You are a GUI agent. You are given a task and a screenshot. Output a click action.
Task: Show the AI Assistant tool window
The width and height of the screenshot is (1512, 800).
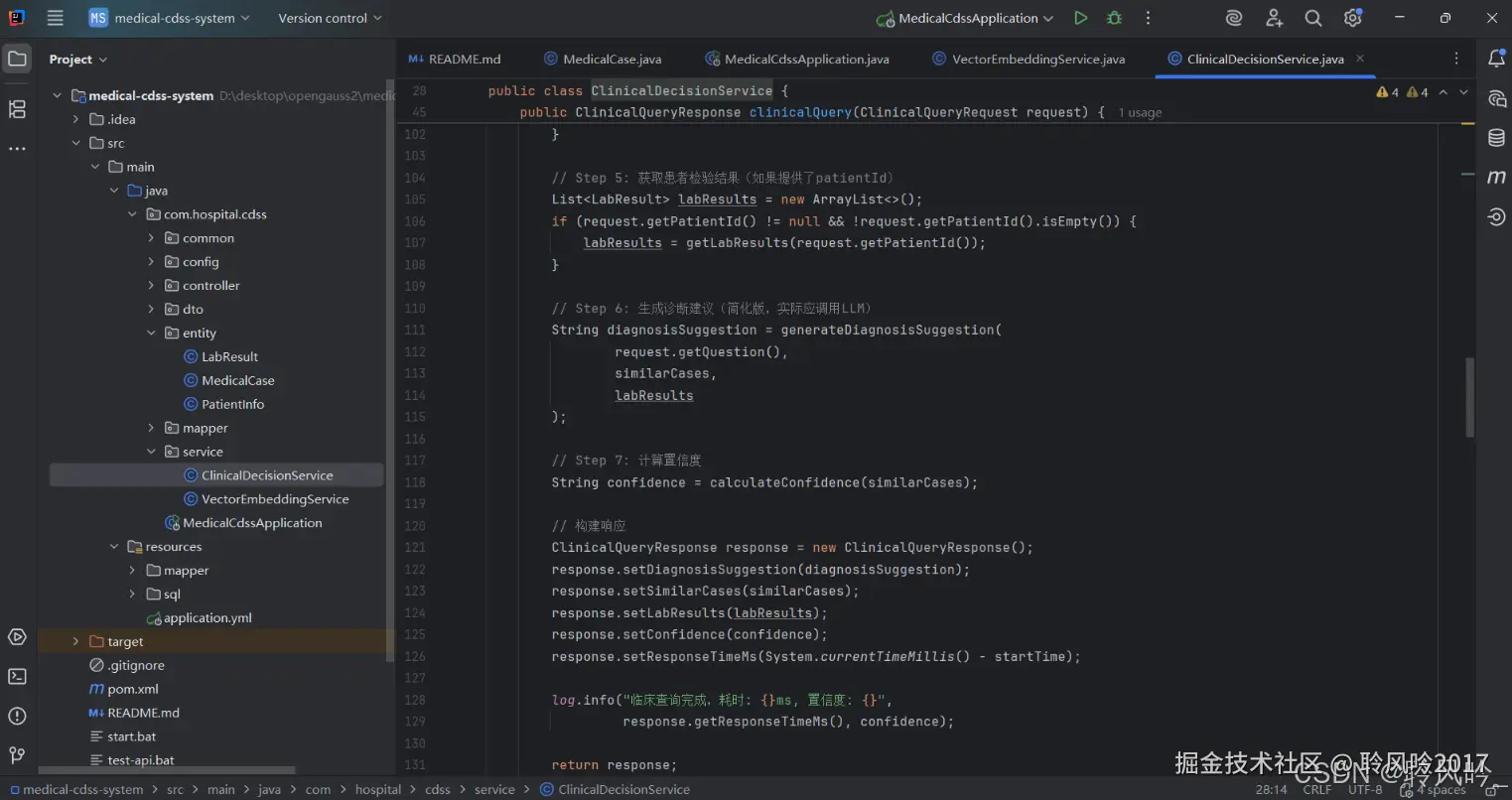(1496, 98)
